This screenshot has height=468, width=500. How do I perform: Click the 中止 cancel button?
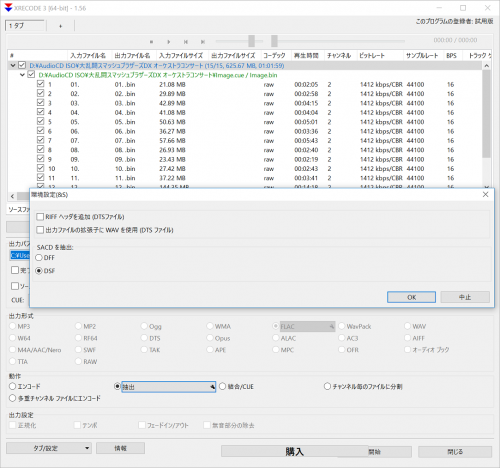[x=465, y=297]
